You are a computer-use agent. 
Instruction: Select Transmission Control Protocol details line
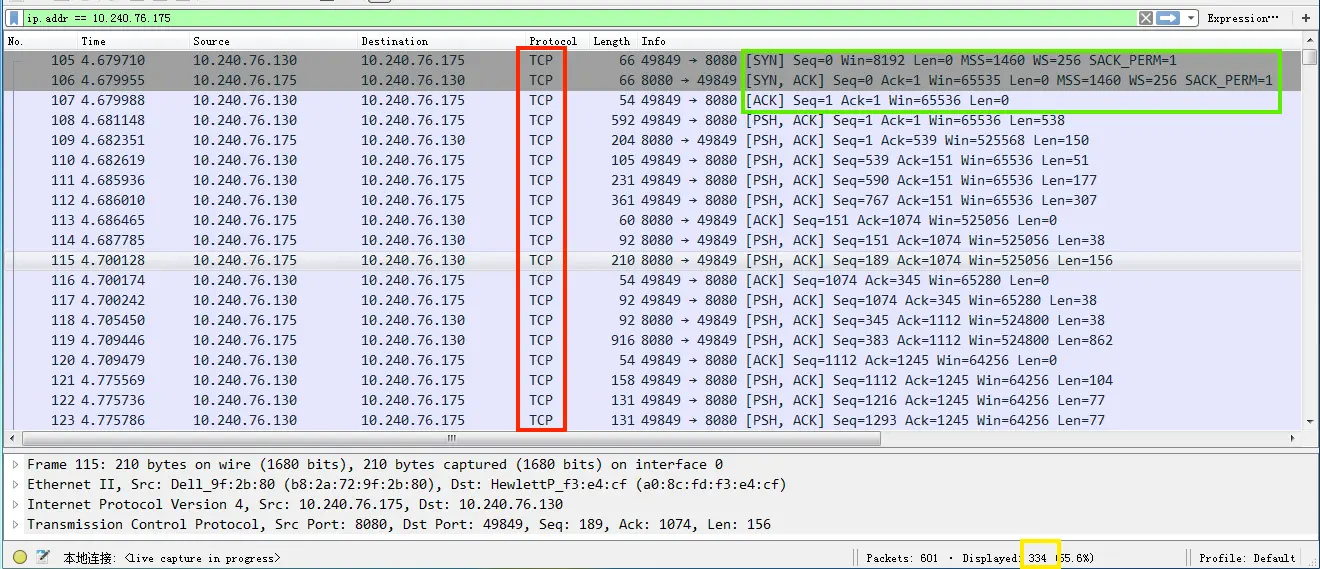(399, 524)
